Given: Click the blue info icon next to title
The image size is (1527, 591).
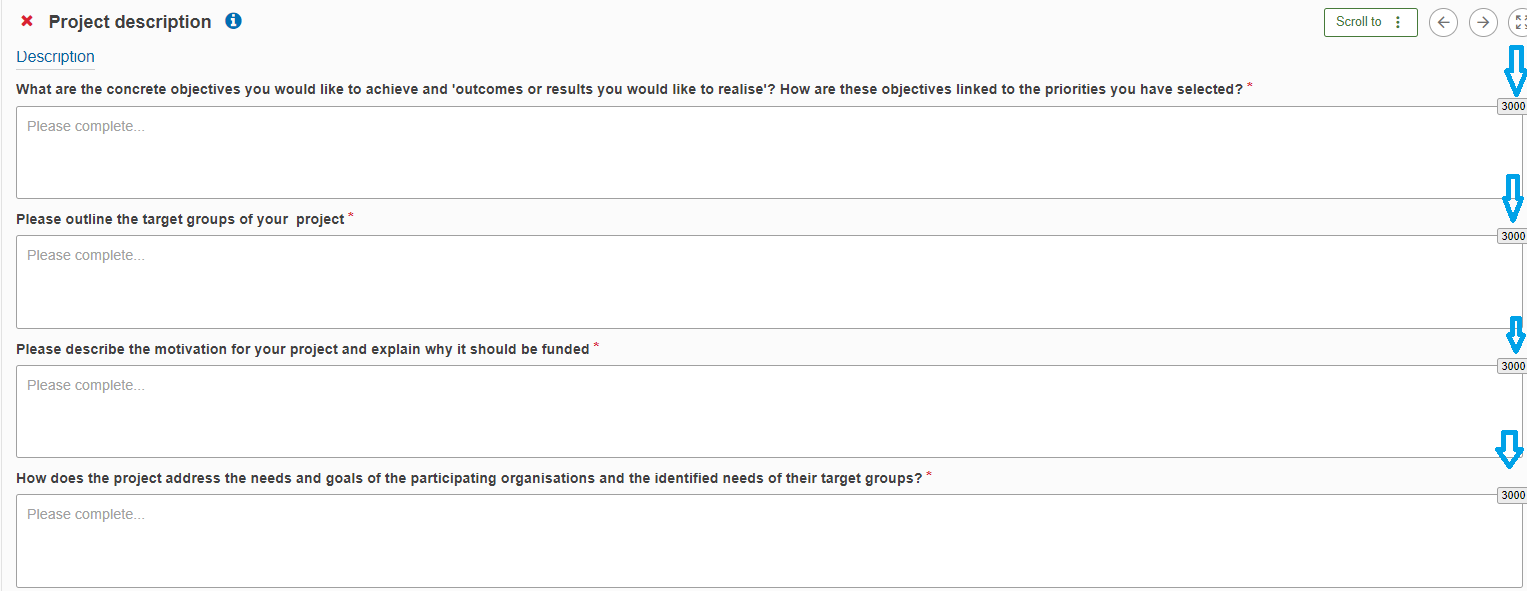Looking at the screenshot, I should click(233, 21).
